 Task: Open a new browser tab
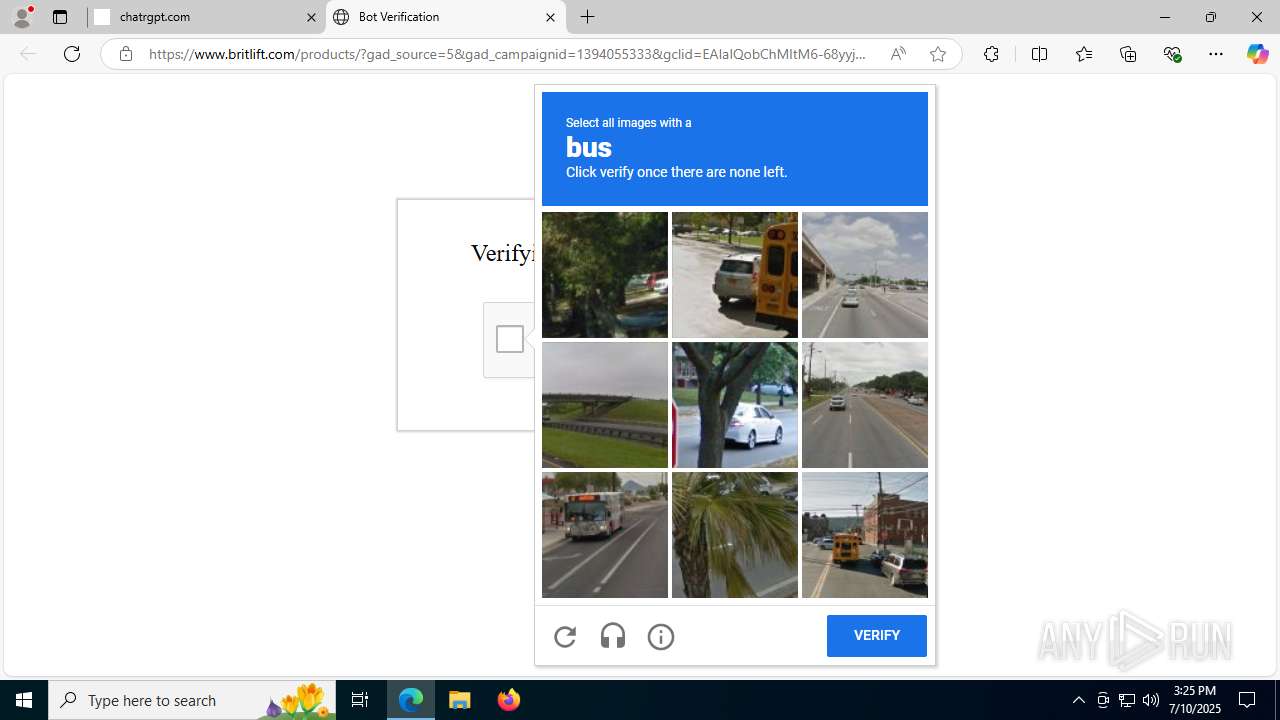pos(588,17)
